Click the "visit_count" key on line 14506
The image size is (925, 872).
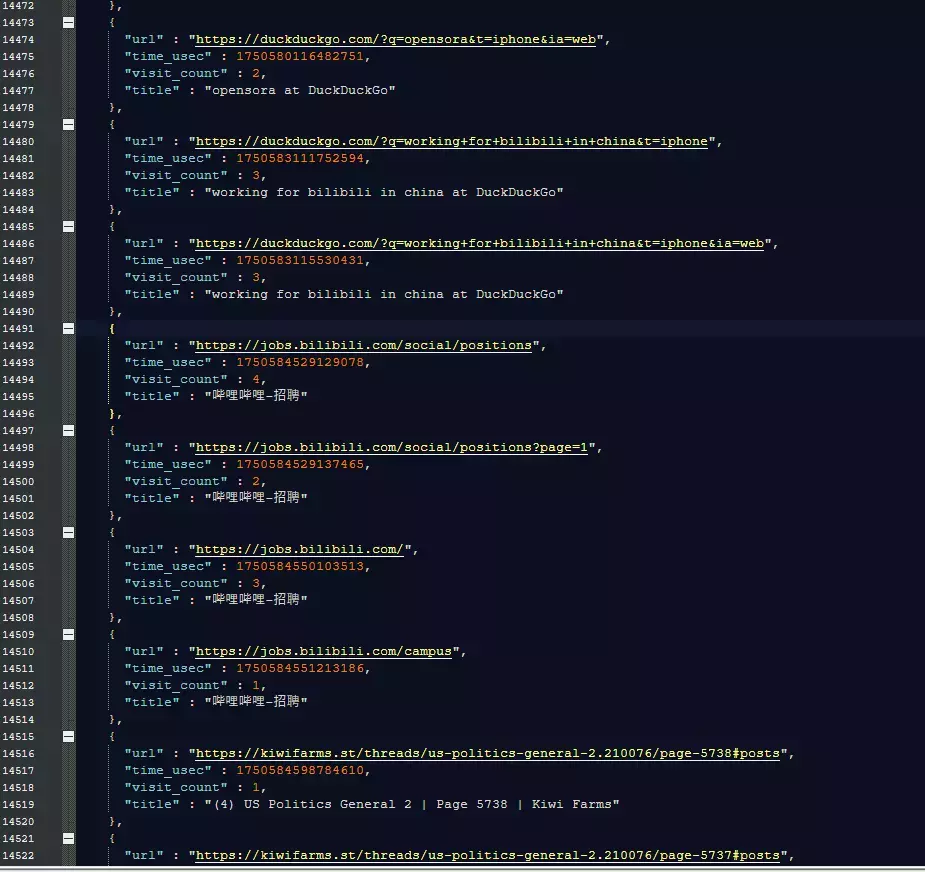coord(176,584)
